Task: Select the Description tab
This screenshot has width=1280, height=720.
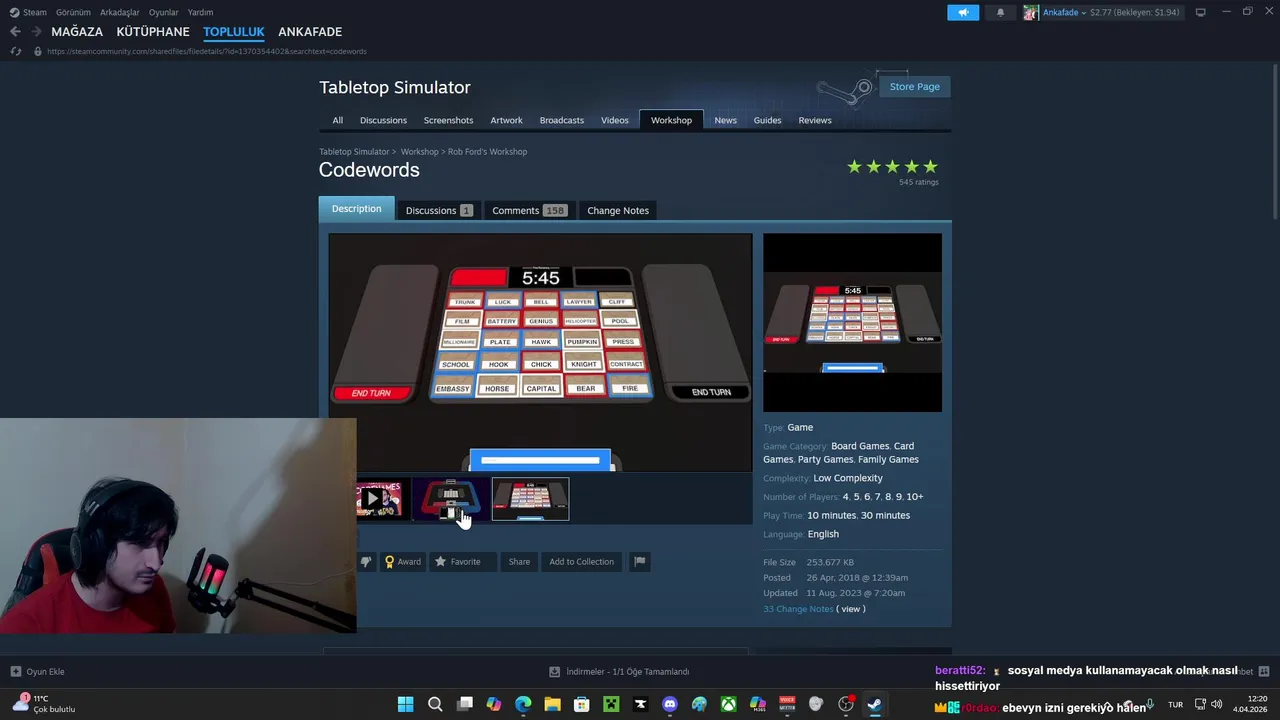Action: point(357,209)
